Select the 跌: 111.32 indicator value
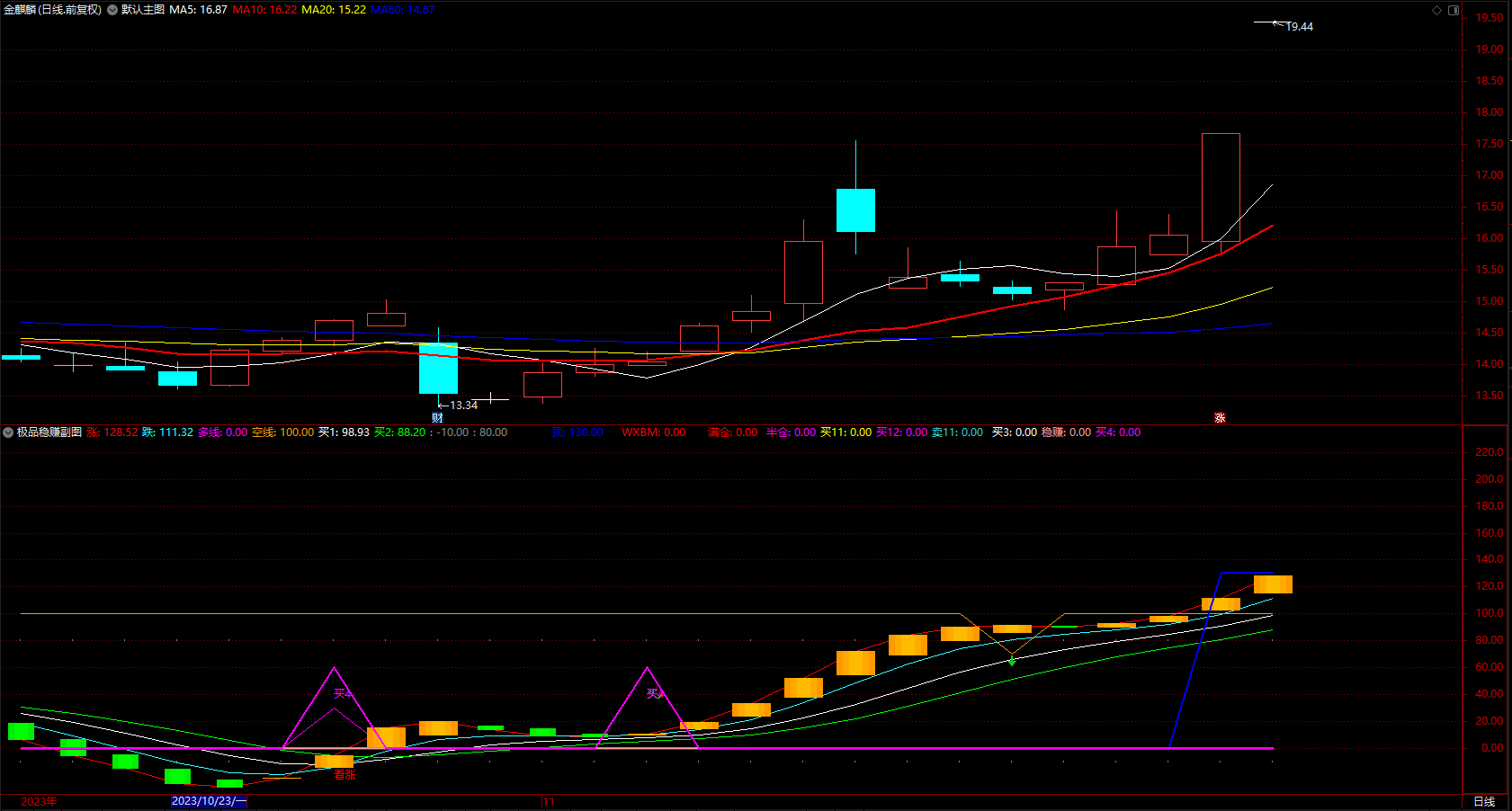 (x=167, y=432)
